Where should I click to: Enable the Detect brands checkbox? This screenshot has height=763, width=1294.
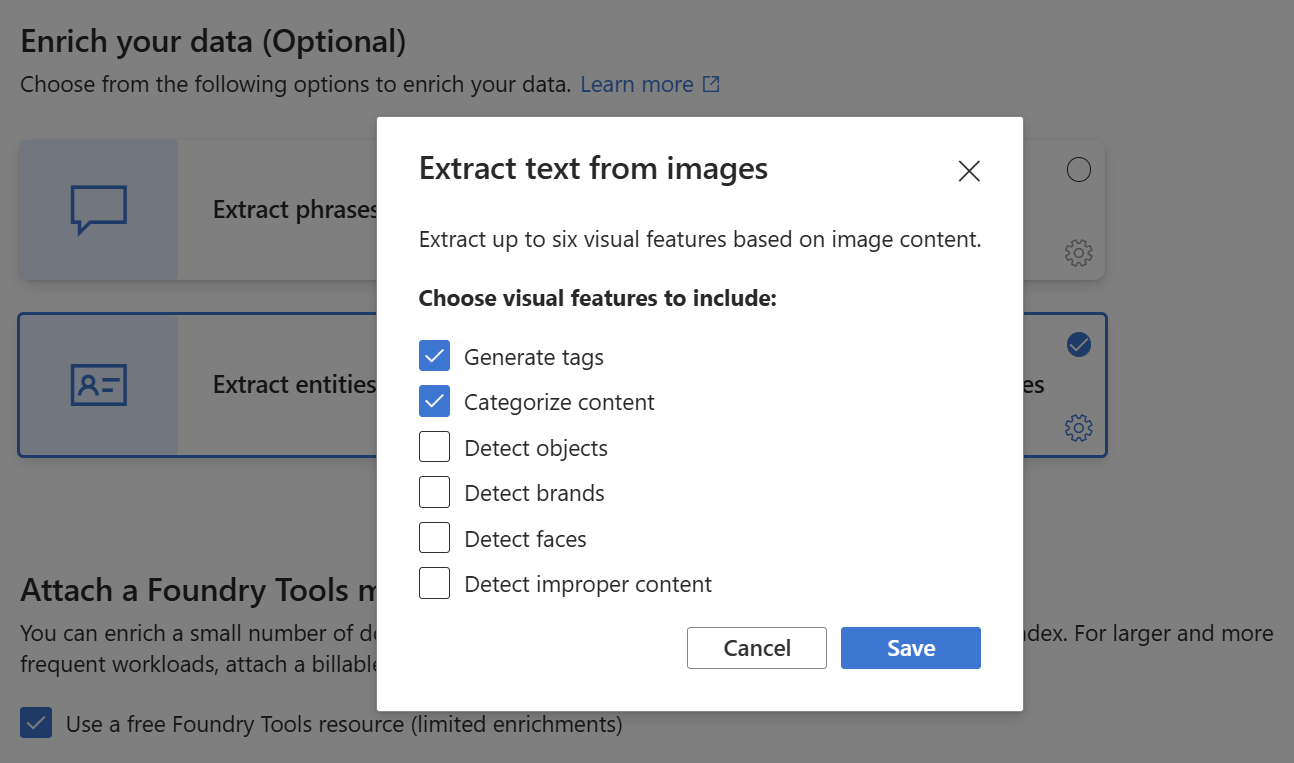[x=434, y=493]
